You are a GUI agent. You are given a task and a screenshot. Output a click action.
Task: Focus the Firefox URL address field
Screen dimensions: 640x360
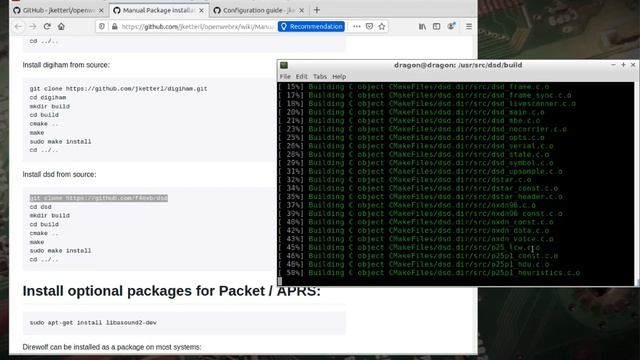(x=198, y=27)
